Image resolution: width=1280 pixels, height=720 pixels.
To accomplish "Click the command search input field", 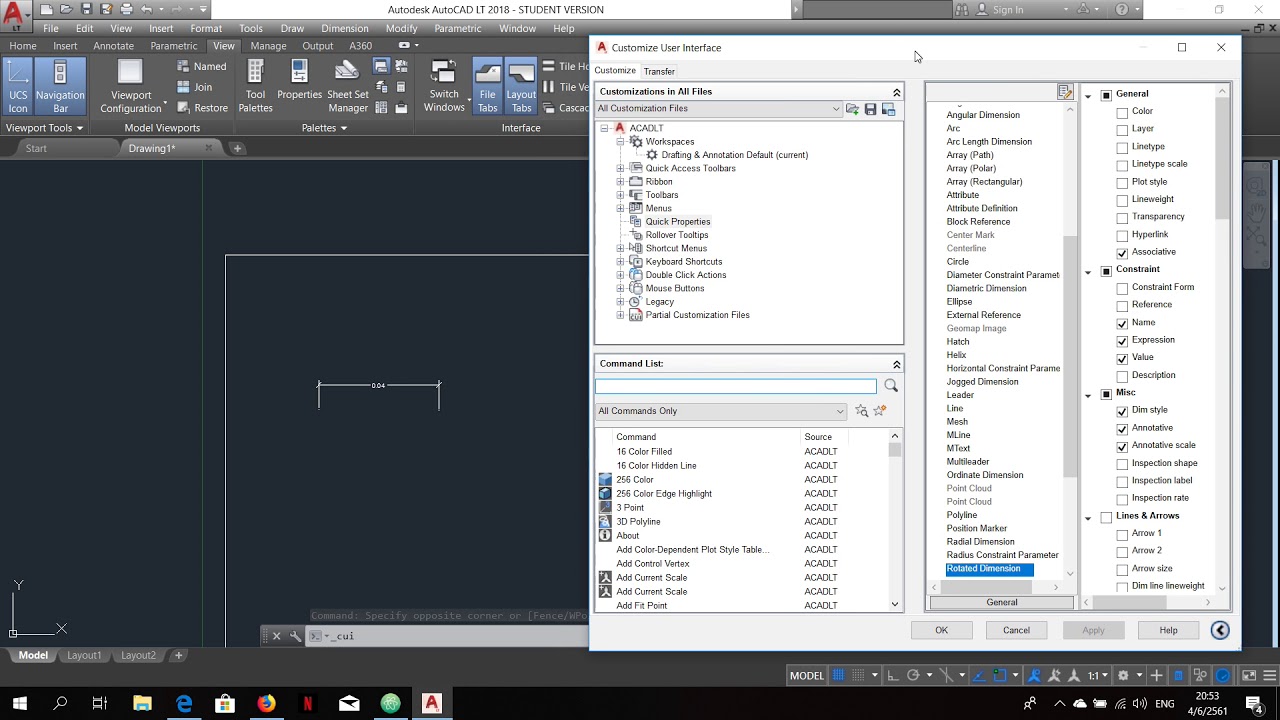I will coord(736,386).
